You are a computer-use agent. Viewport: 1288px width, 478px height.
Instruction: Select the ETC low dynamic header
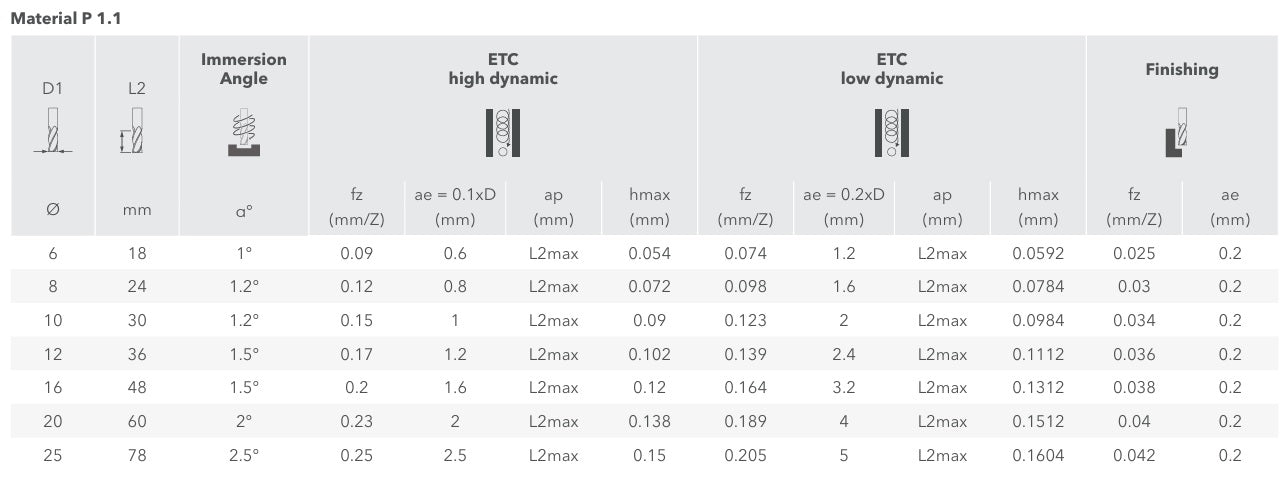pos(891,69)
